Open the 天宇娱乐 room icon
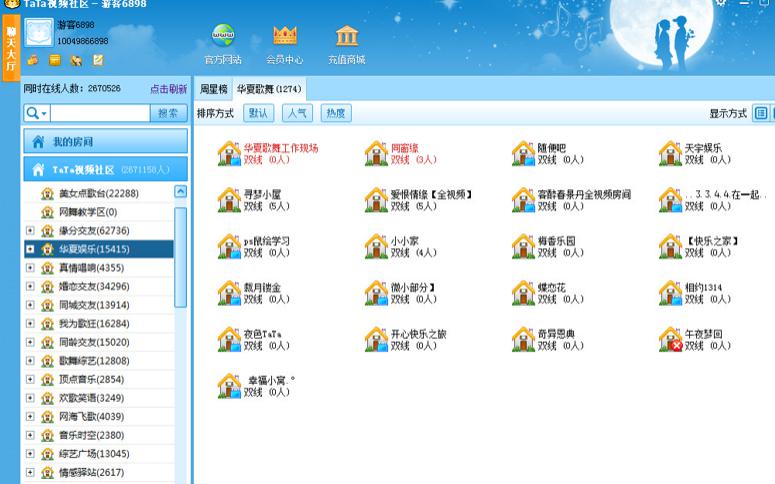 (x=671, y=153)
